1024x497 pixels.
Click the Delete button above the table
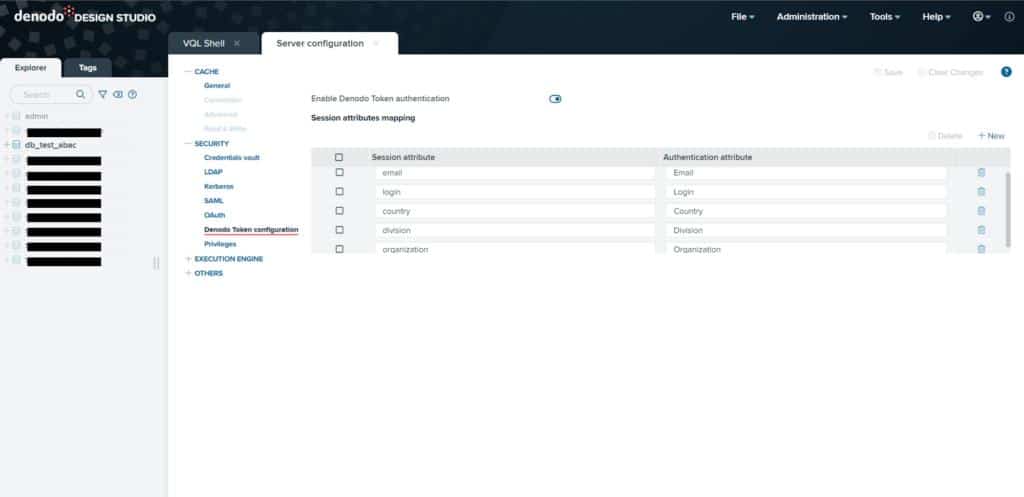[945, 136]
